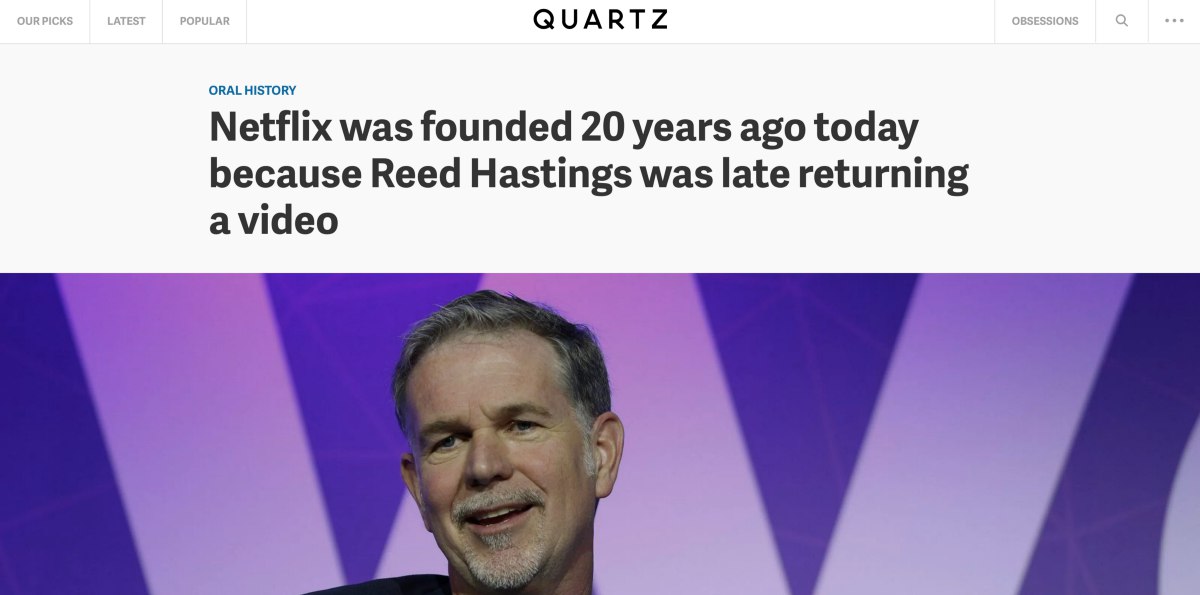
Task: Open the search magnifier icon
Action: click(x=1121, y=21)
